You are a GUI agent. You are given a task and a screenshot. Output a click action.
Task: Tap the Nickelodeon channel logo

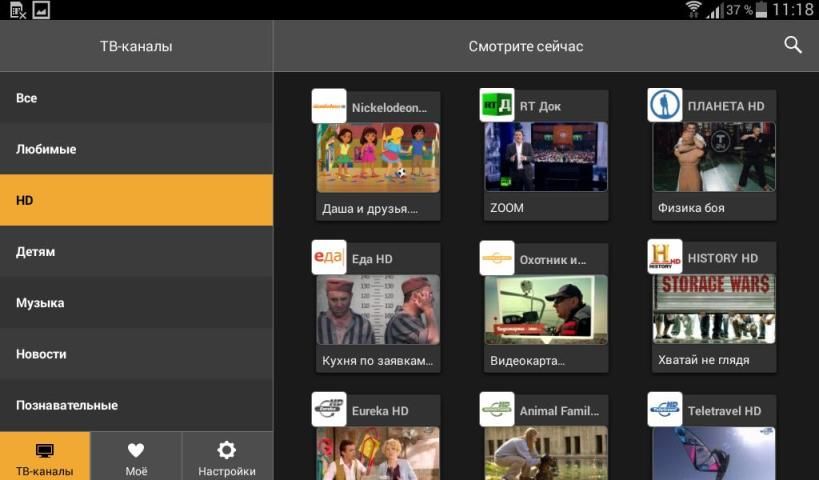[x=329, y=106]
